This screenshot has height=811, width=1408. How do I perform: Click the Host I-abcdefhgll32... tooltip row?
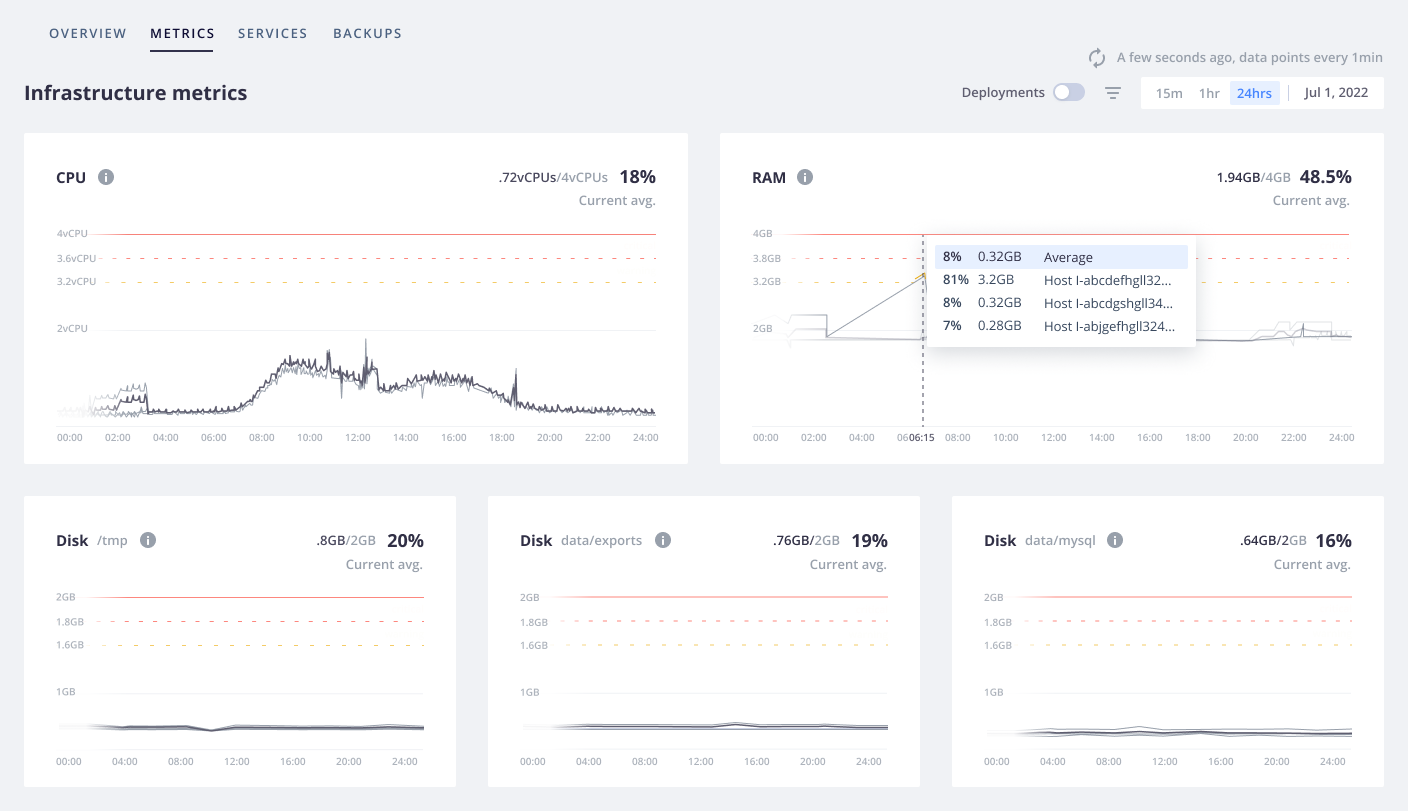(x=1061, y=280)
